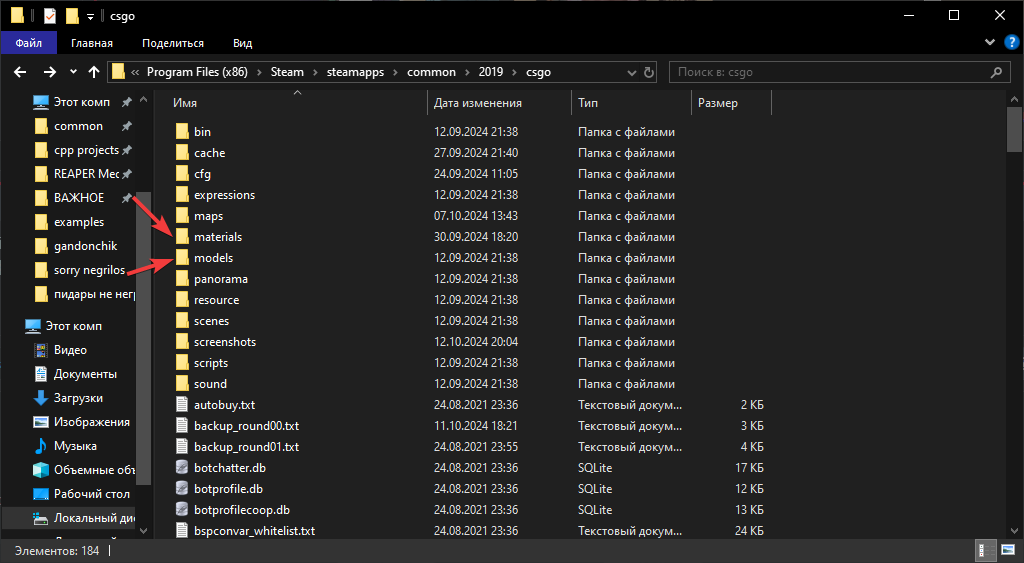The image size is (1024, 563).
Task: Click the maps folder icon
Action: coord(182,216)
